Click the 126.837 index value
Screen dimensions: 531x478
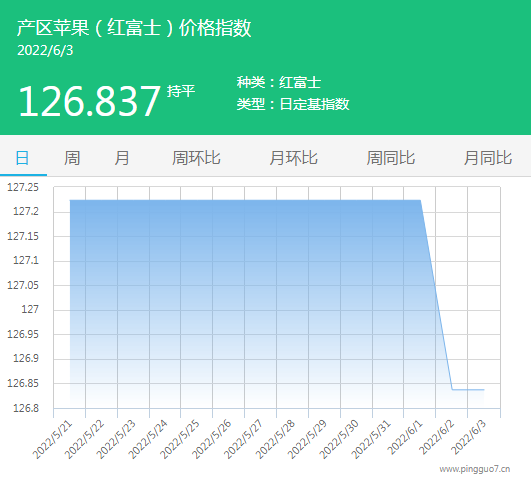[89, 101]
